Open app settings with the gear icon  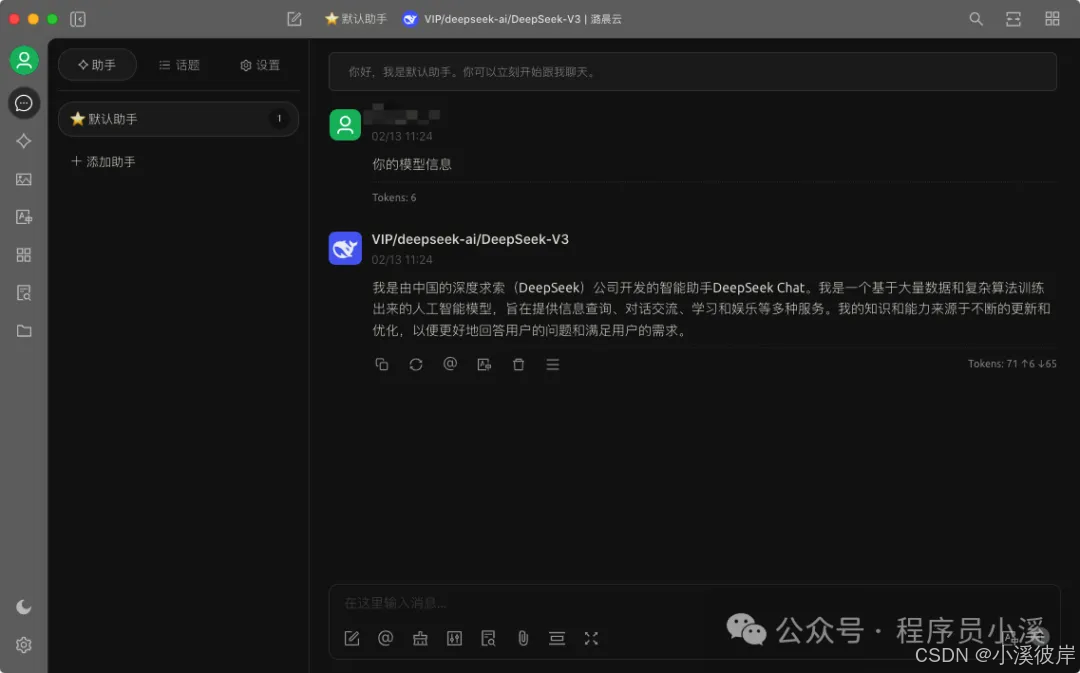[x=24, y=645]
